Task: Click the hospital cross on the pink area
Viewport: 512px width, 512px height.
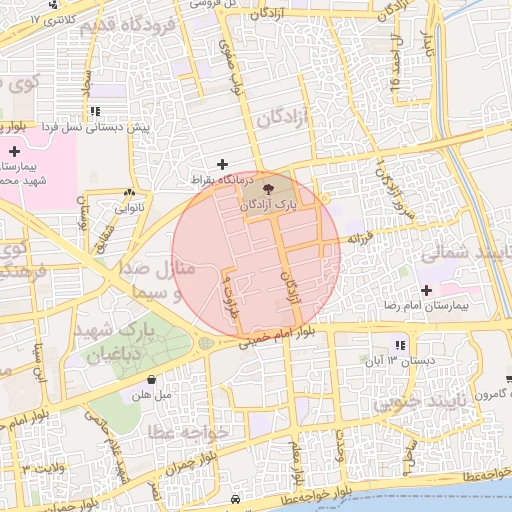Action: (14, 152)
